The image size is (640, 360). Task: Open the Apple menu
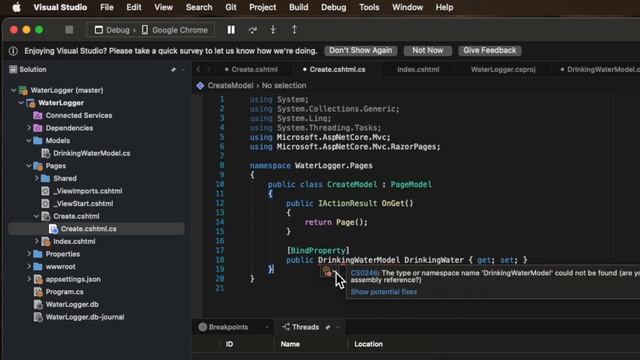(16, 7)
